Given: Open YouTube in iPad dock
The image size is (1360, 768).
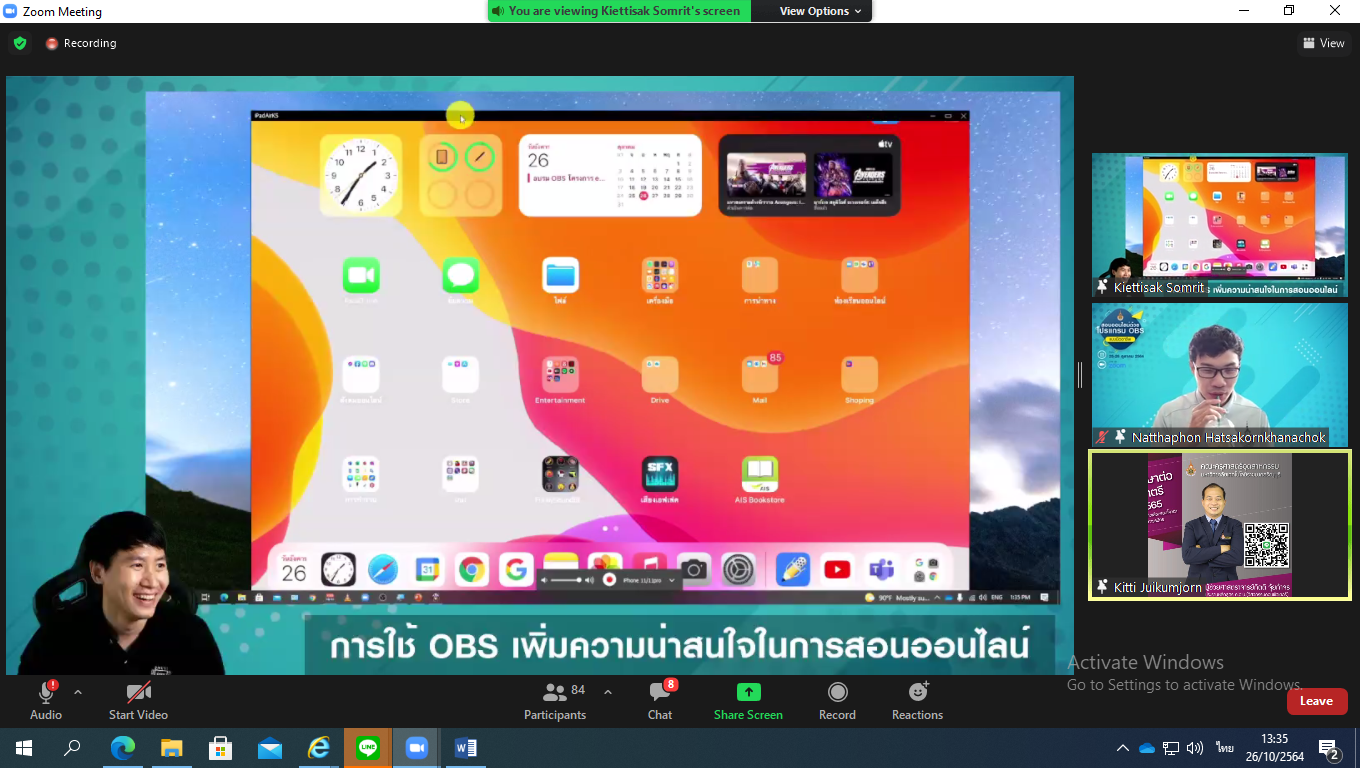Looking at the screenshot, I should (837, 570).
